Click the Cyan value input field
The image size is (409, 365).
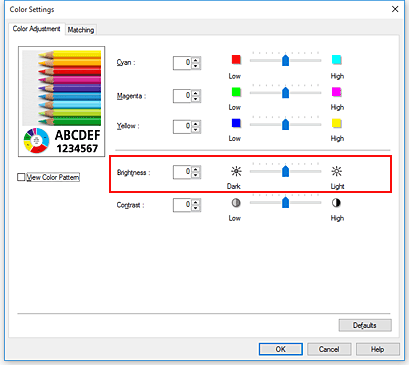click(x=182, y=63)
